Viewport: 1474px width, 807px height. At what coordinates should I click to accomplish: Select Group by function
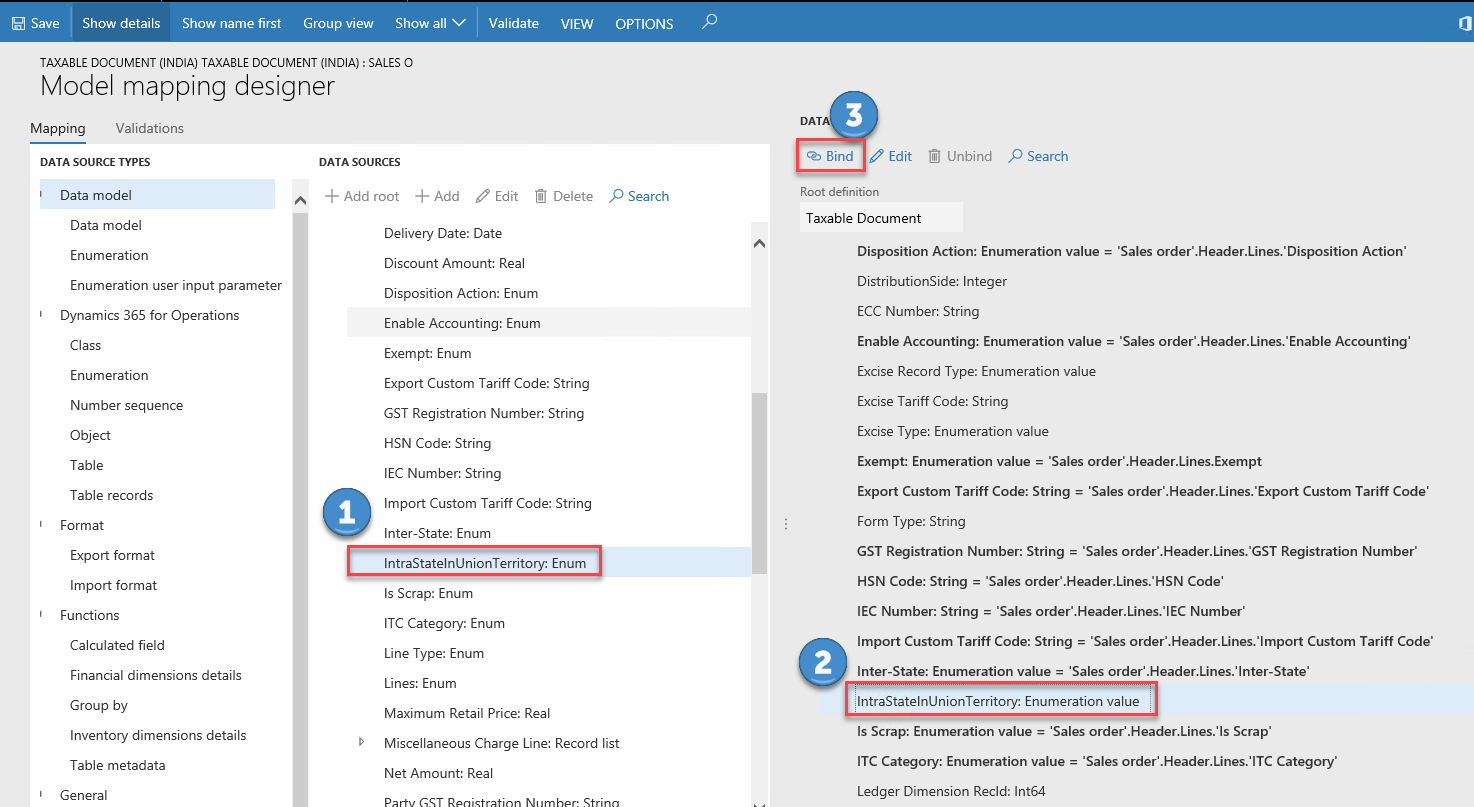point(99,705)
